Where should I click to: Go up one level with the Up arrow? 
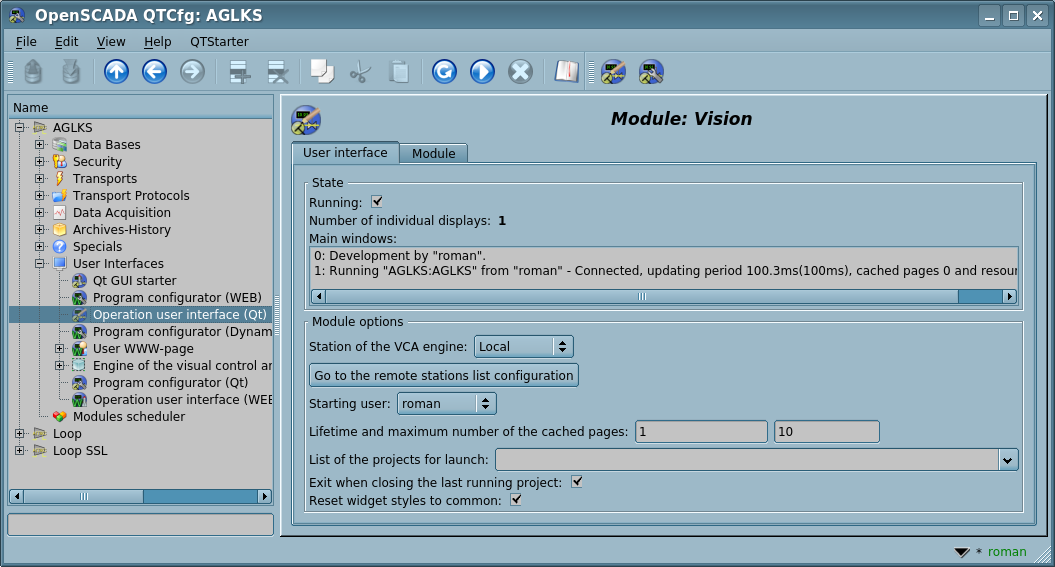116,71
